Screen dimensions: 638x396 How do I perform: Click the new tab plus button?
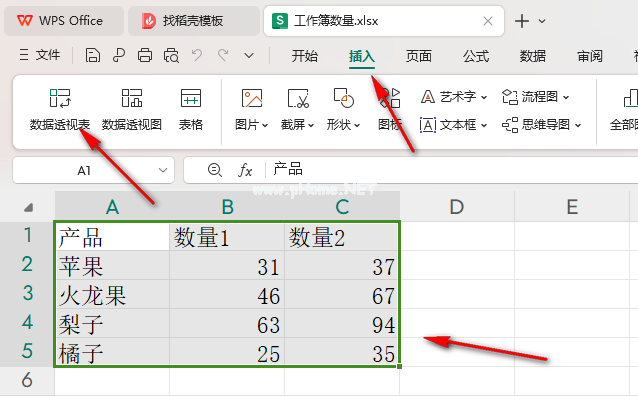click(522, 21)
